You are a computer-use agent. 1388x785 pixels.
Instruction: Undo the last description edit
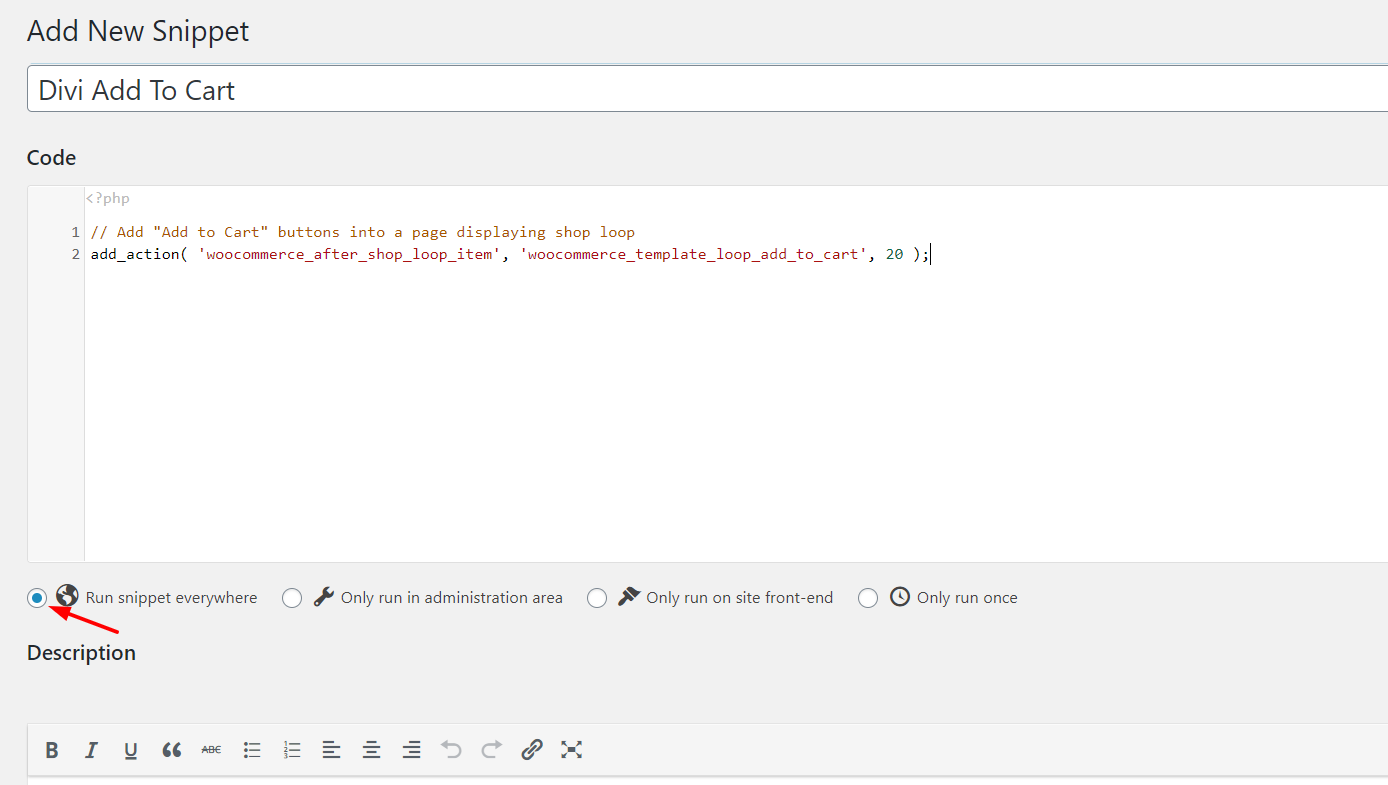(x=452, y=749)
